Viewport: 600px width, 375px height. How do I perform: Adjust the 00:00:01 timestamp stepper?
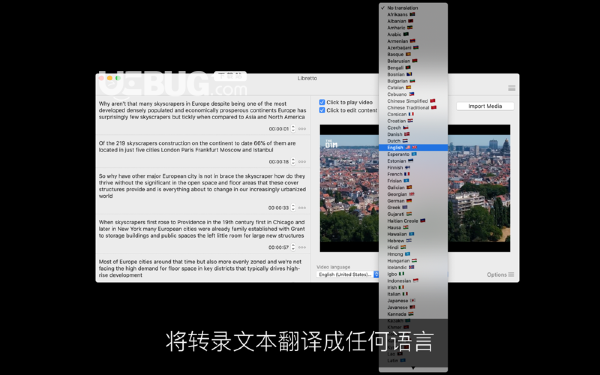293,129
